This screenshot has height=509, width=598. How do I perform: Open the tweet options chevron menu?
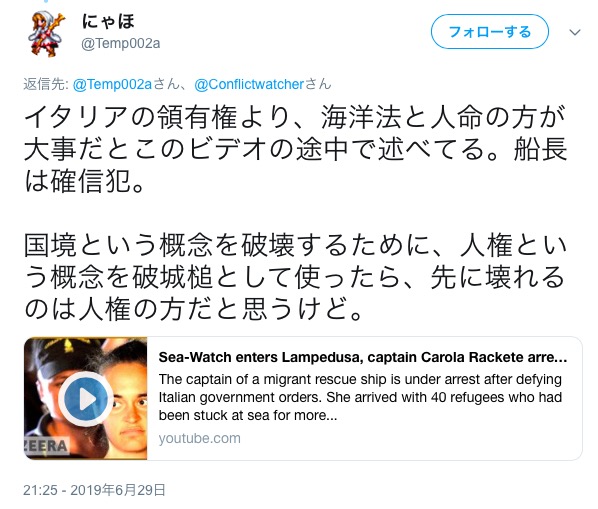point(575,32)
